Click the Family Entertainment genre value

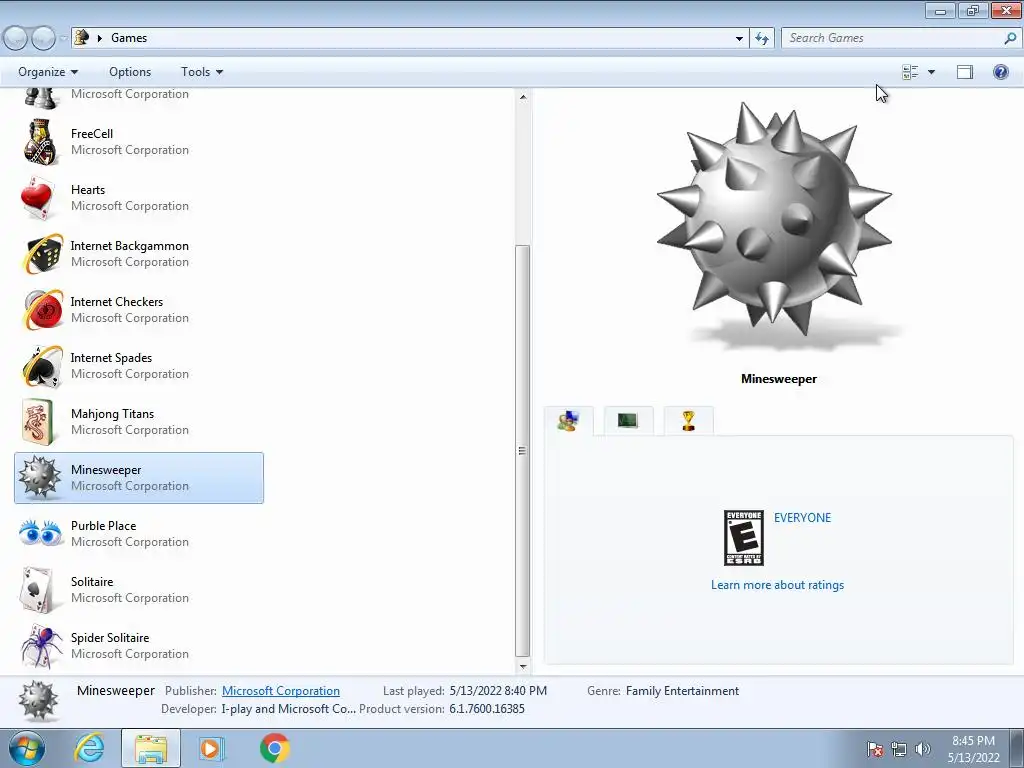tap(682, 691)
